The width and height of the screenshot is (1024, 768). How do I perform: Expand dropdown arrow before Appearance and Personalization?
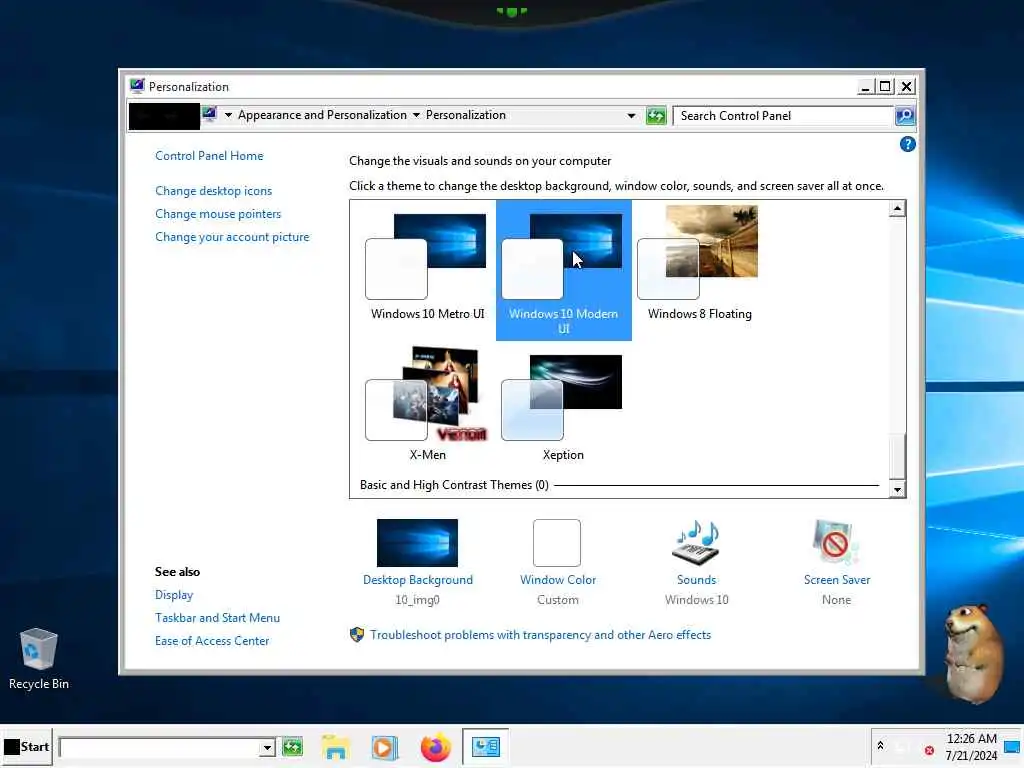click(x=228, y=115)
